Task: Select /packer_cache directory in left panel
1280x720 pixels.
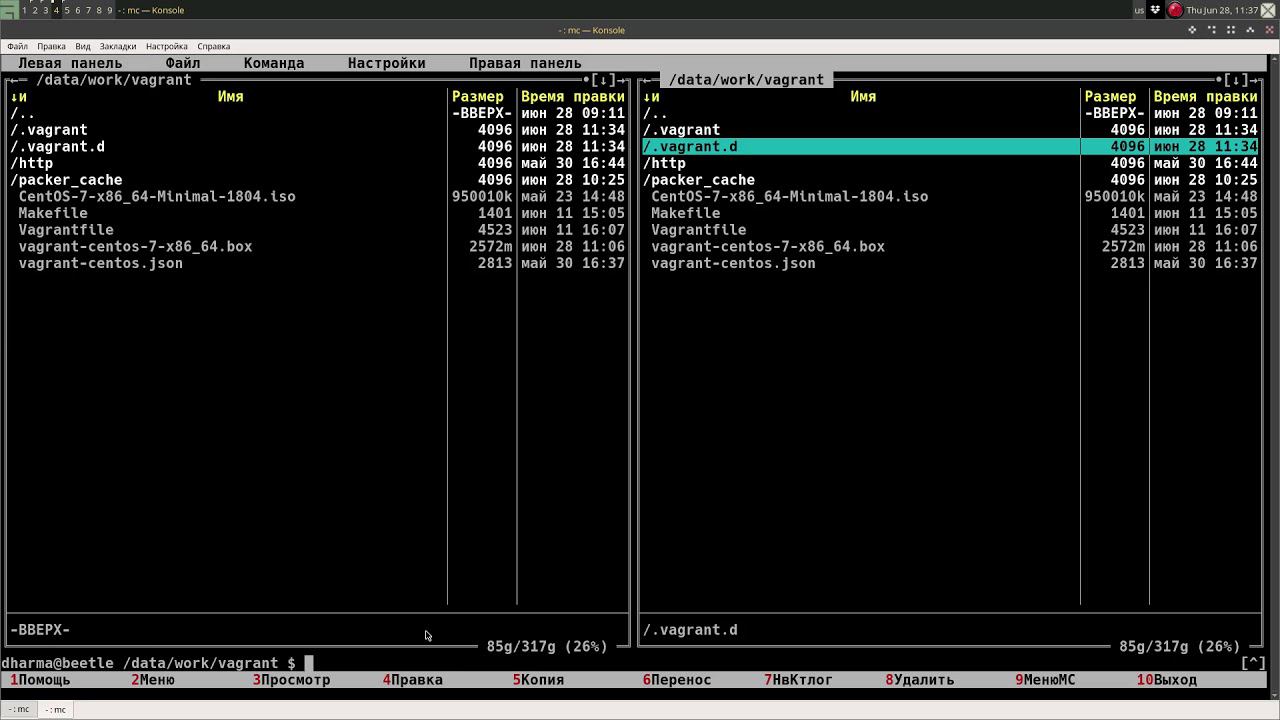Action: [x=318, y=180]
